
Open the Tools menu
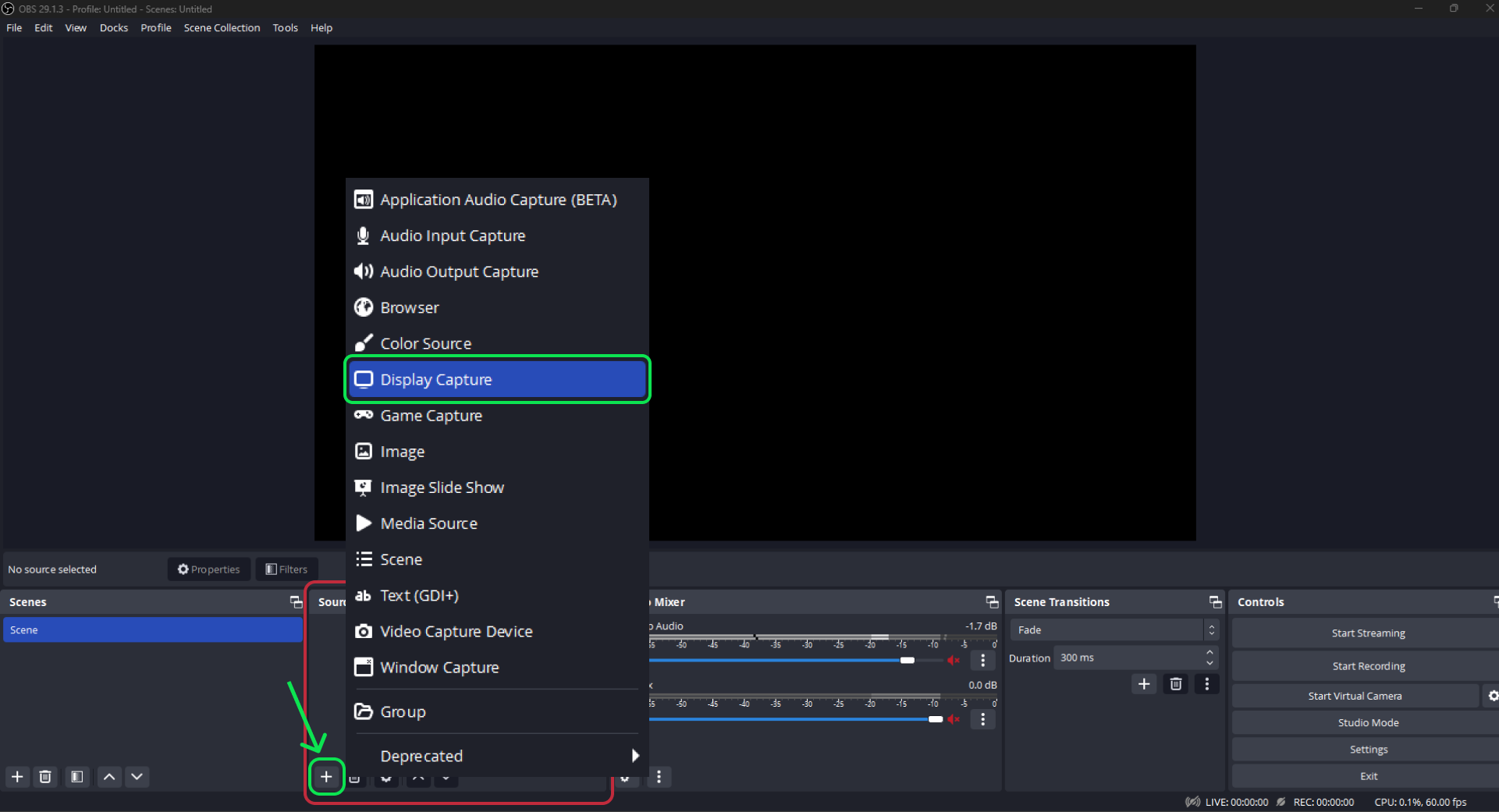[x=285, y=27]
